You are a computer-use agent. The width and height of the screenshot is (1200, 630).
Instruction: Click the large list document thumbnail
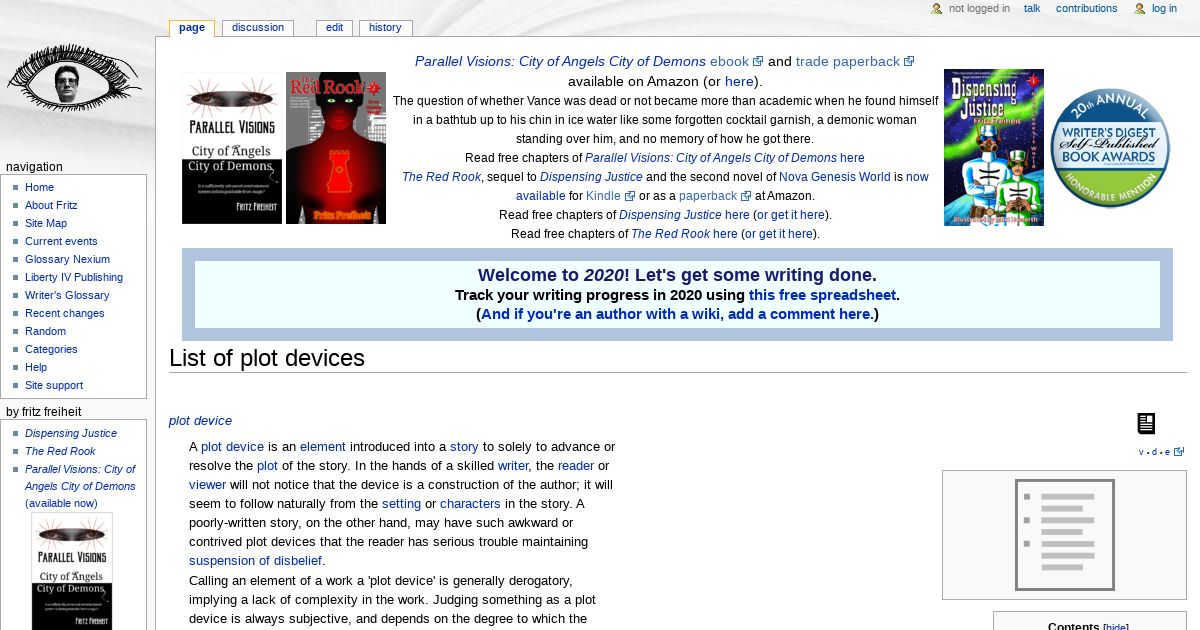(x=1065, y=535)
